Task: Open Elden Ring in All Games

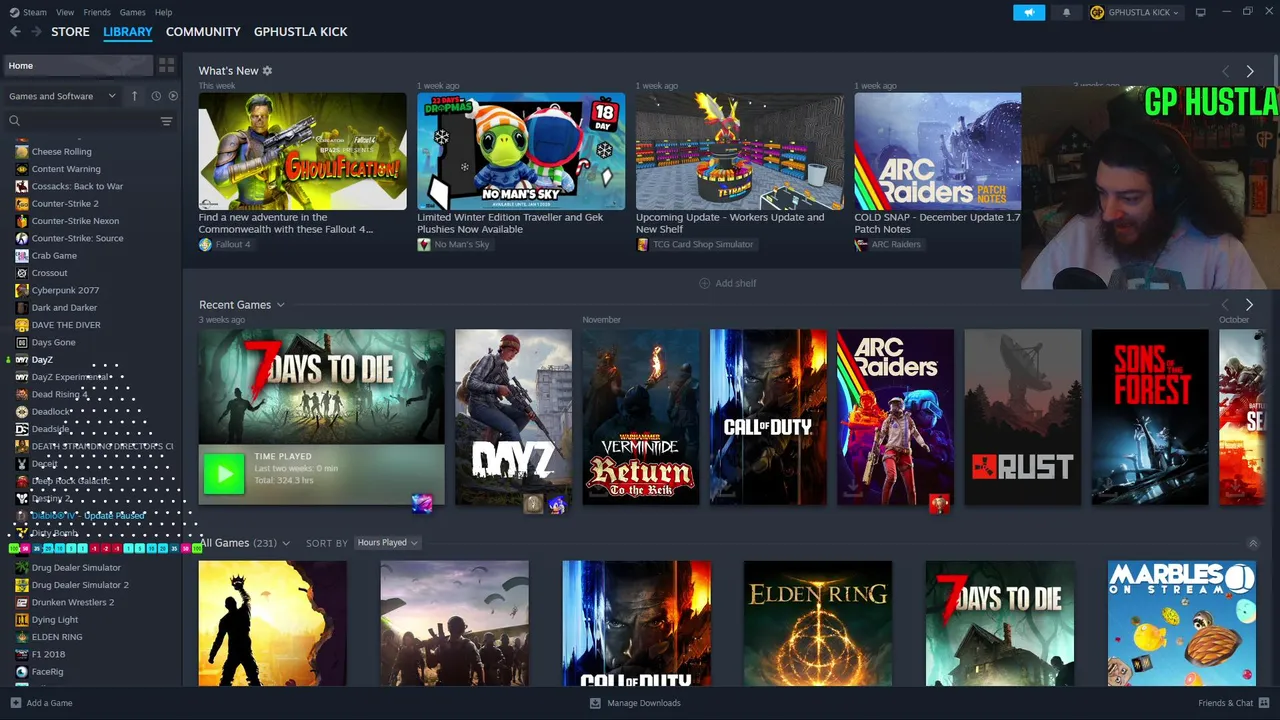Action: [818, 623]
